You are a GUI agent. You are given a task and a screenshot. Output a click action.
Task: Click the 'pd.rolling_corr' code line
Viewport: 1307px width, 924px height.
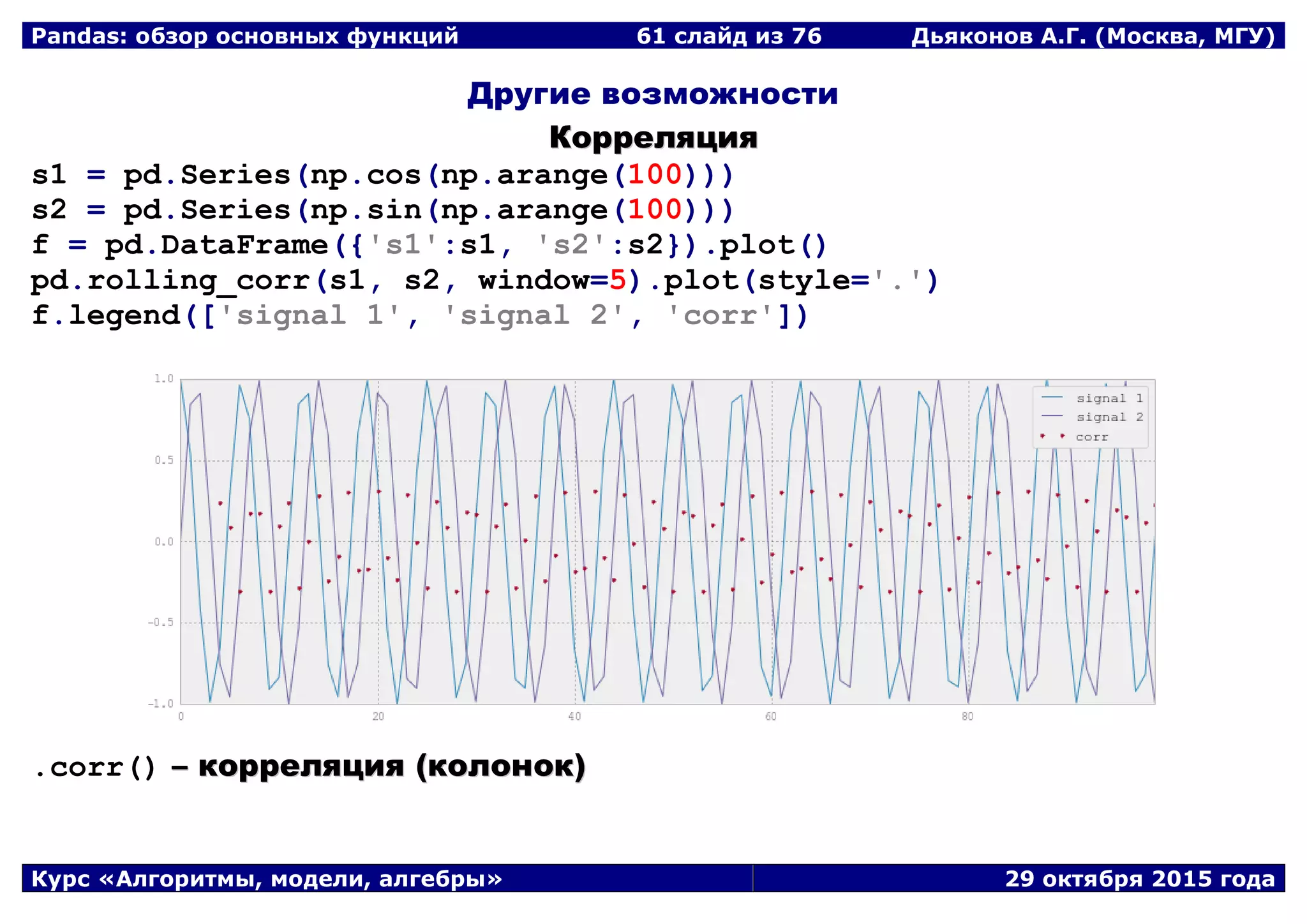pyautogui.click(x=484, y=281)
